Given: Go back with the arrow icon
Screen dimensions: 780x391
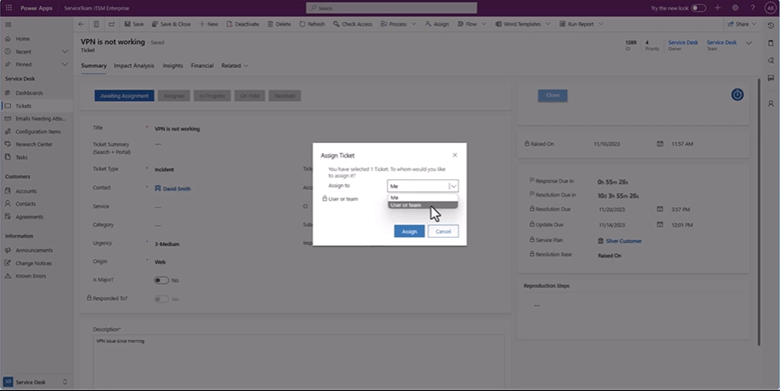Looking at the screenshot, I should (81, 24).
